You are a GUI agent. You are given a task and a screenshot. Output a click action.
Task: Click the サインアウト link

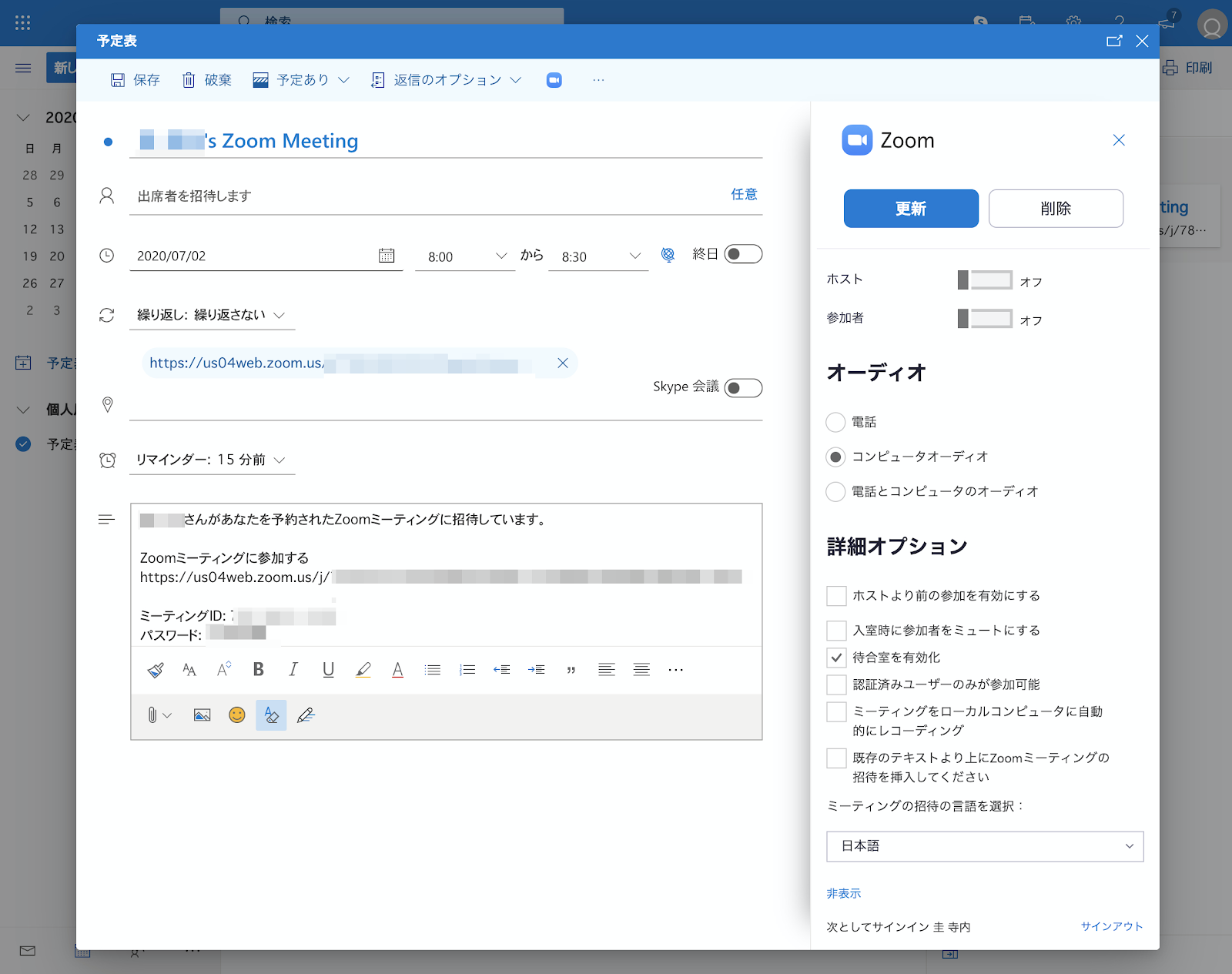[x=1112, y=926]
